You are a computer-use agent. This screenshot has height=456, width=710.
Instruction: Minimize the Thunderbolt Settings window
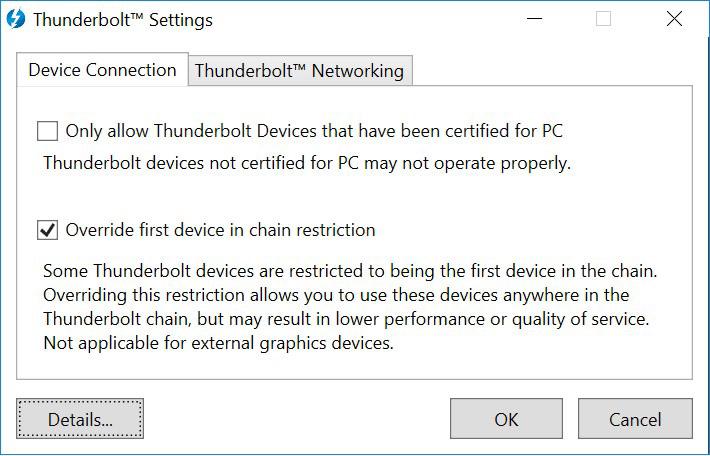coord(534,19)
